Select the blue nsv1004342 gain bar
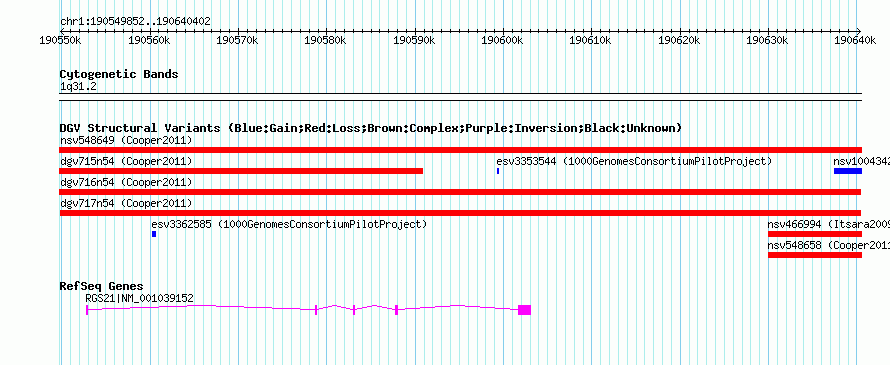Screen dimensions: 890x365 pos(848,171)
